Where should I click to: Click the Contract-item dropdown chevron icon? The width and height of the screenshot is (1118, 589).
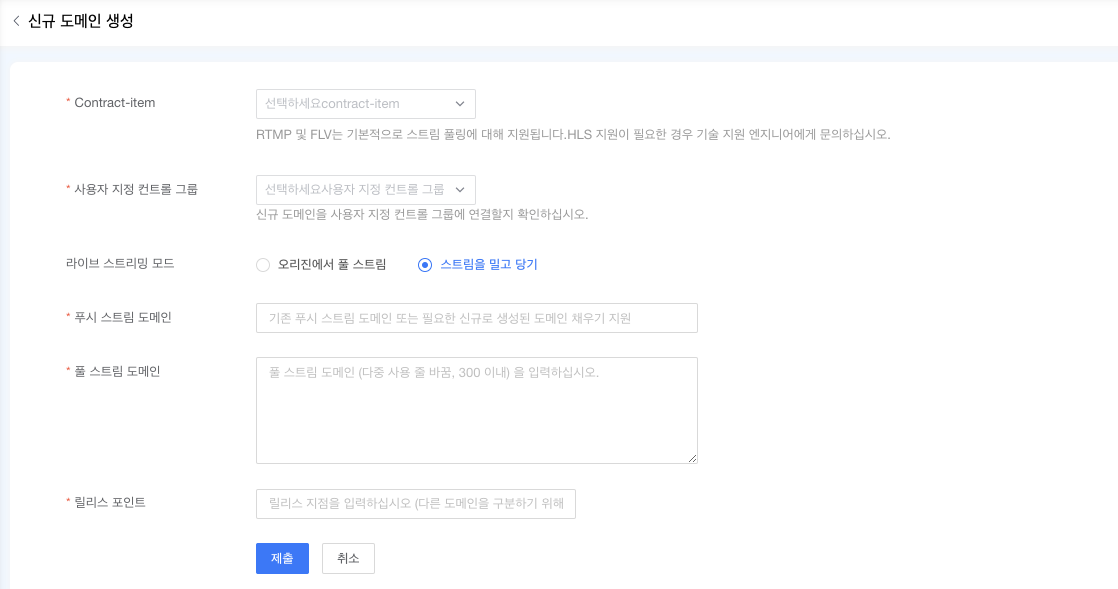point(460,103)
